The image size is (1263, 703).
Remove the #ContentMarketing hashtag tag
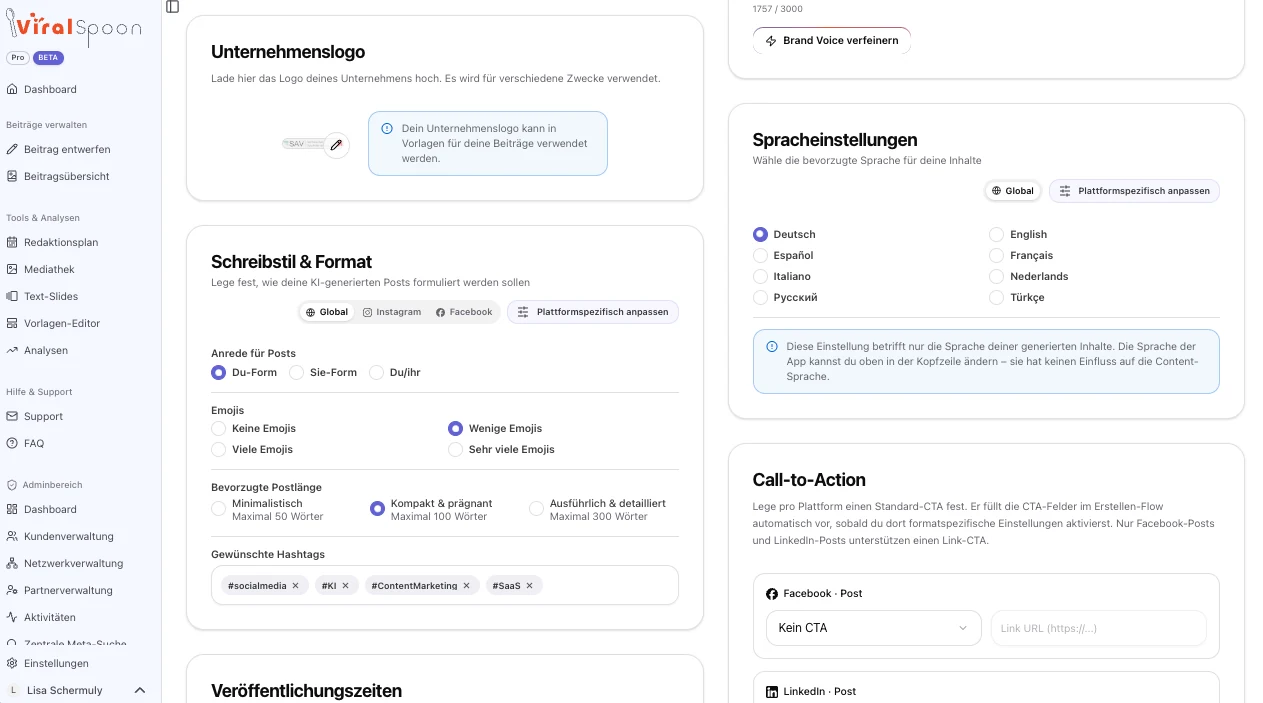(466, 586)
